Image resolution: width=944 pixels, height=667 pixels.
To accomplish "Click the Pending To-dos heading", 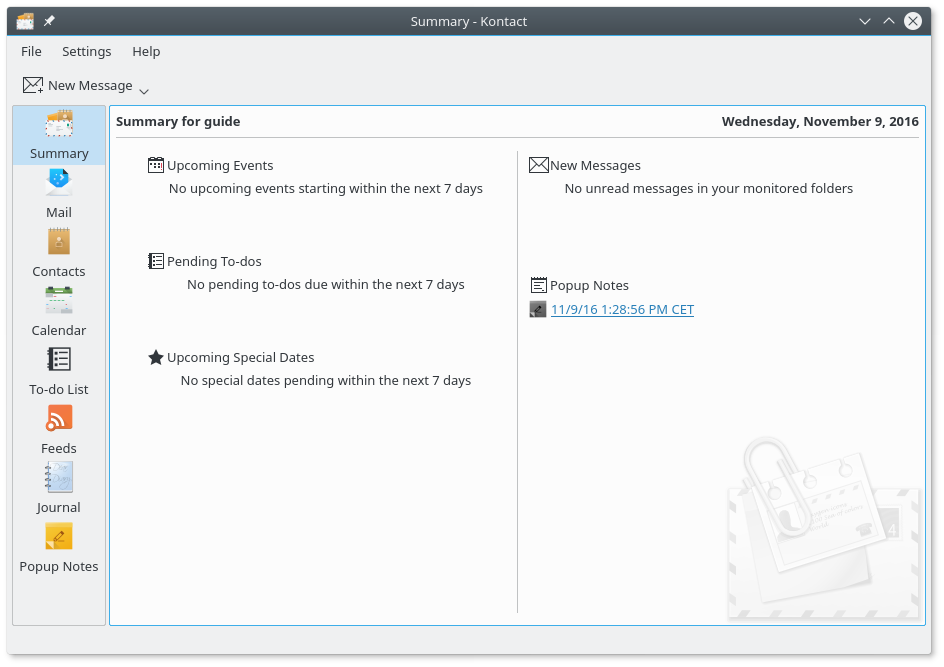I will click(x=214, y=261).
